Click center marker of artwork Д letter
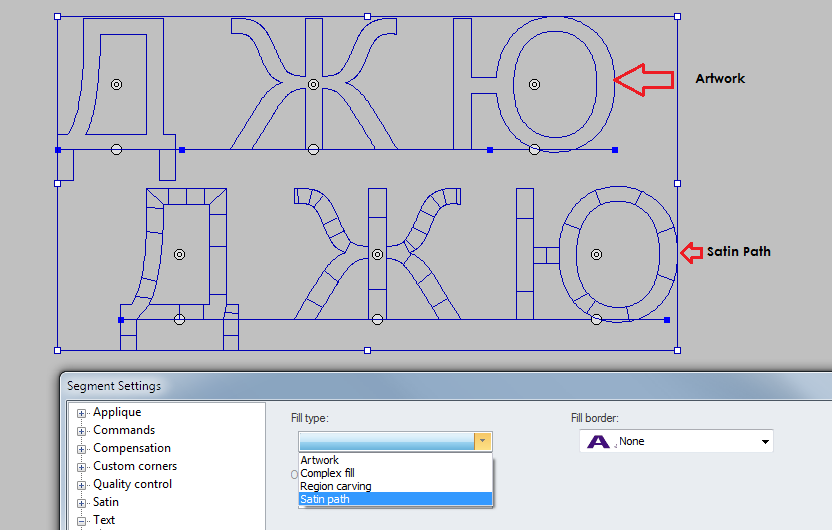The image size is (832, 530). pyautogui.click(x=117, y=85)
